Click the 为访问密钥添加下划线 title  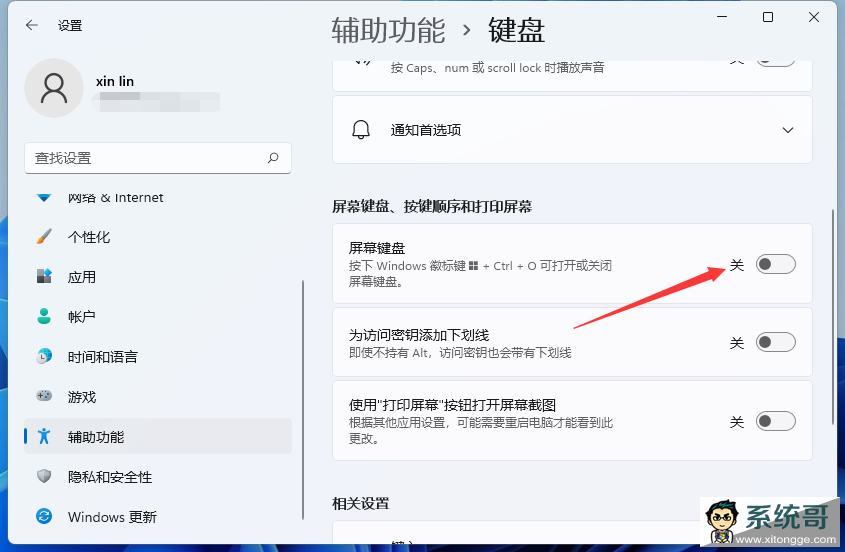tap(419, 335)
